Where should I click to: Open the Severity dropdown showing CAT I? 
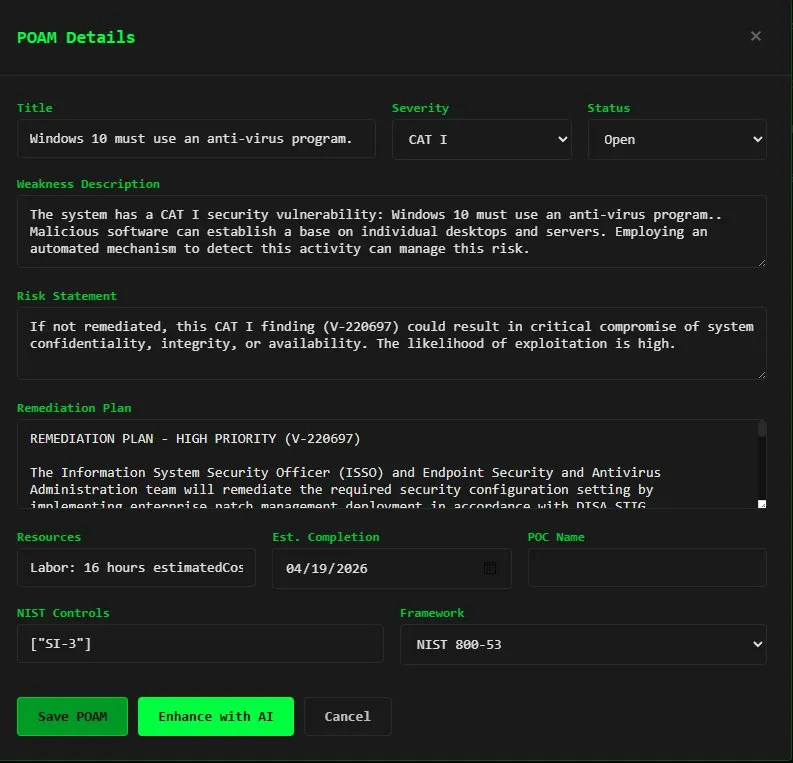click(x=481, y=140)
